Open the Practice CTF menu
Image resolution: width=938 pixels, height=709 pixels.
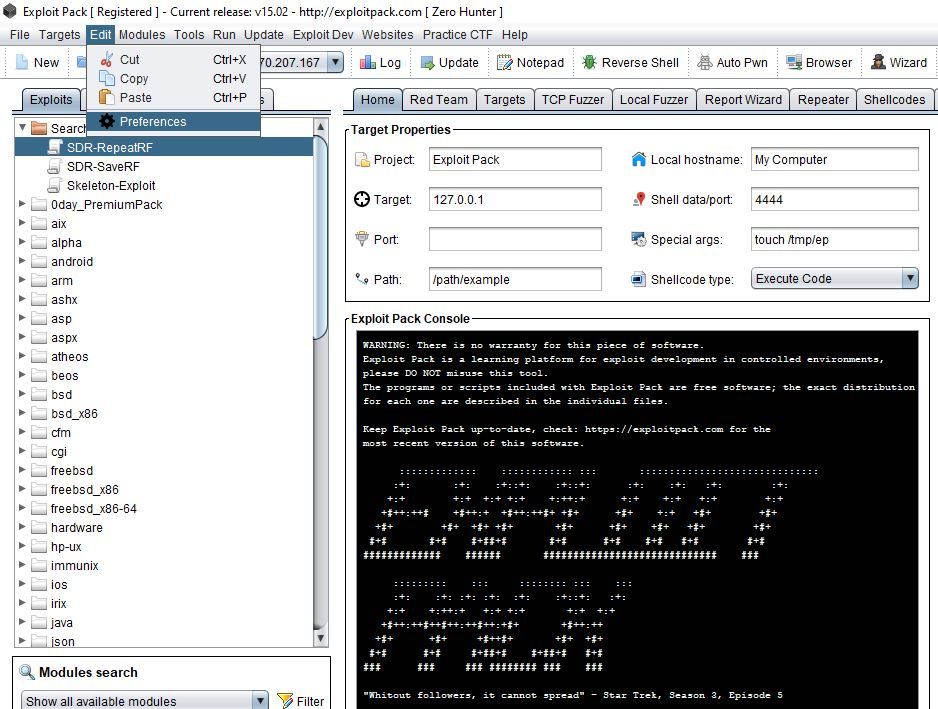click(458, 35)
